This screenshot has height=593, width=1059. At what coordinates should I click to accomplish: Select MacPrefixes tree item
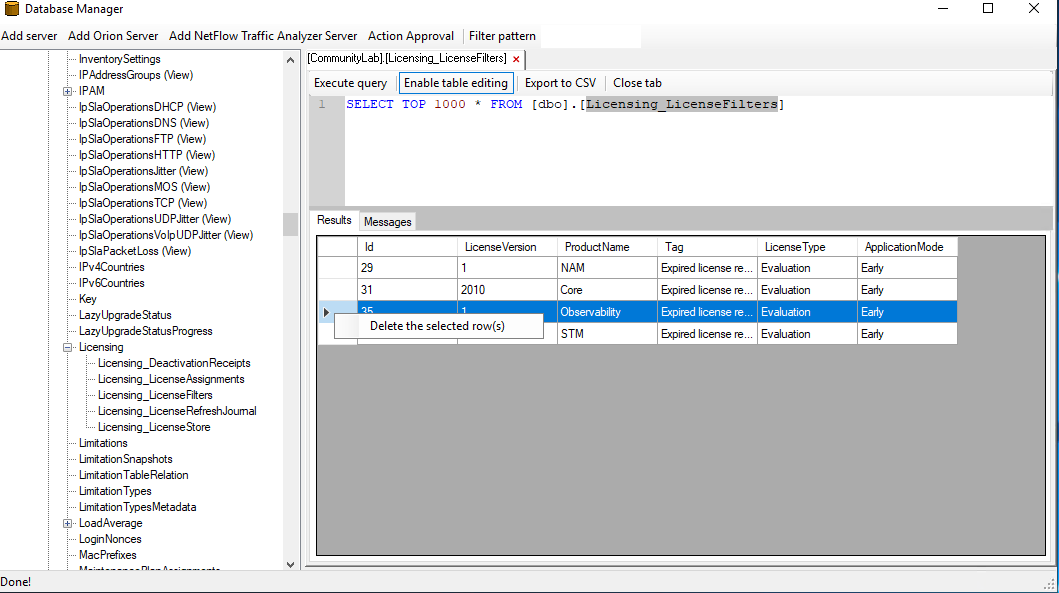pyautogui.click(x=107, y=555)
